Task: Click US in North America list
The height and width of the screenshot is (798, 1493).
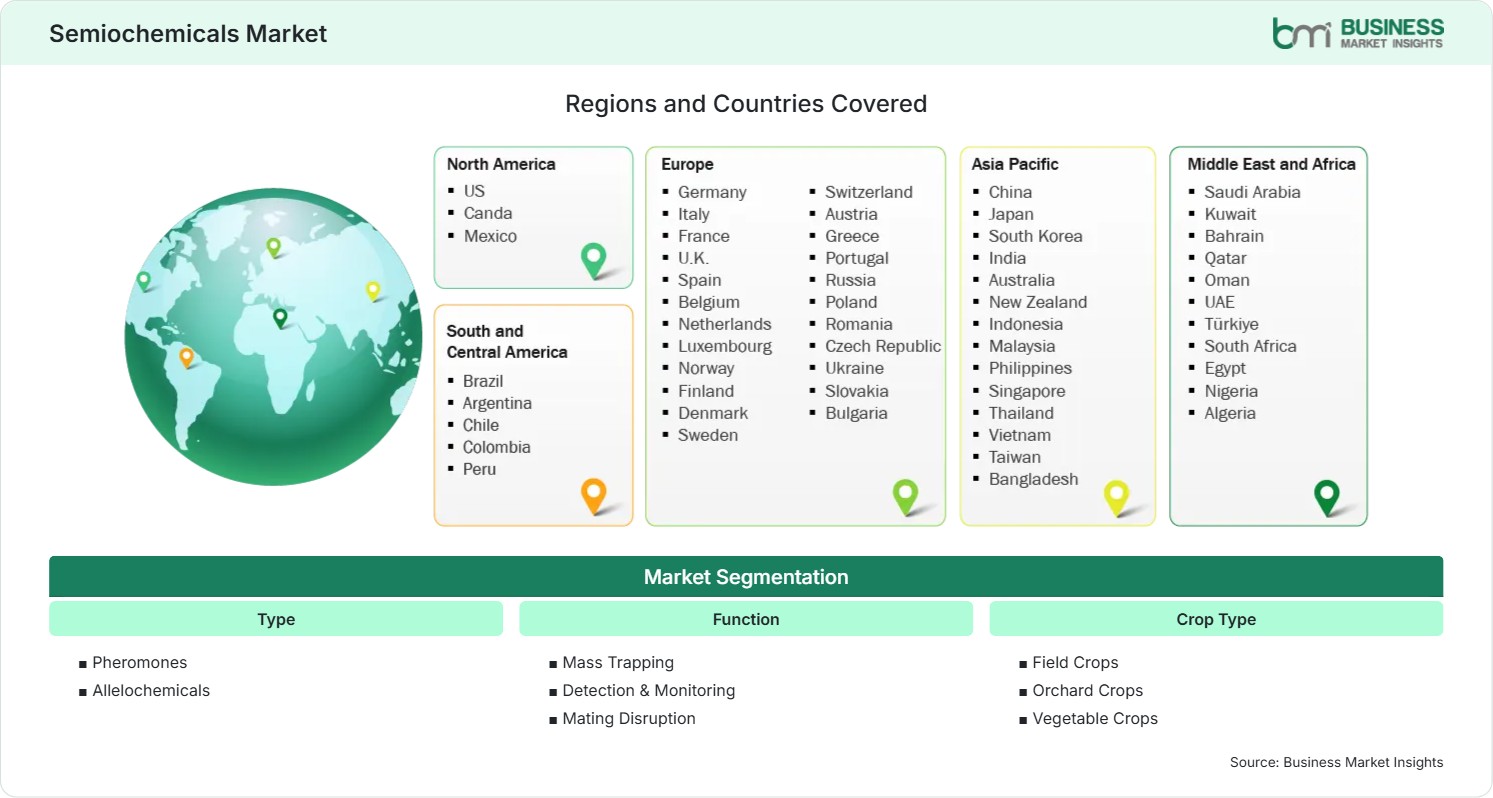Action: tap(474, 191)
